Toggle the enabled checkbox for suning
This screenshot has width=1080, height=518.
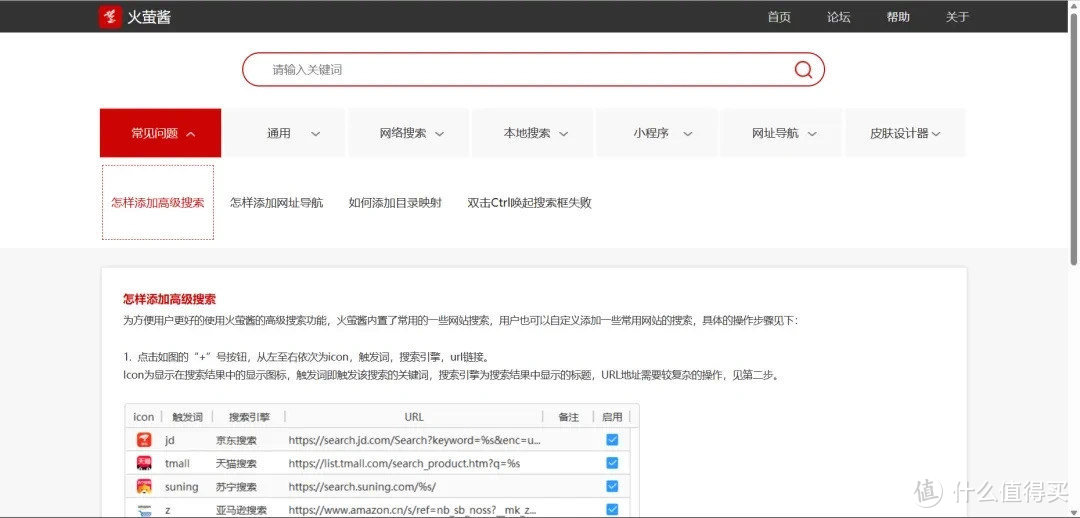[612, 486]
